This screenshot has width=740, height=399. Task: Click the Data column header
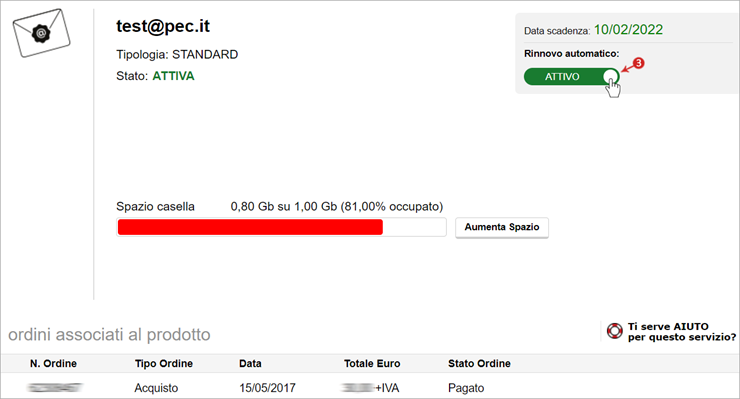pyautogui.click(x=250, y=364)
